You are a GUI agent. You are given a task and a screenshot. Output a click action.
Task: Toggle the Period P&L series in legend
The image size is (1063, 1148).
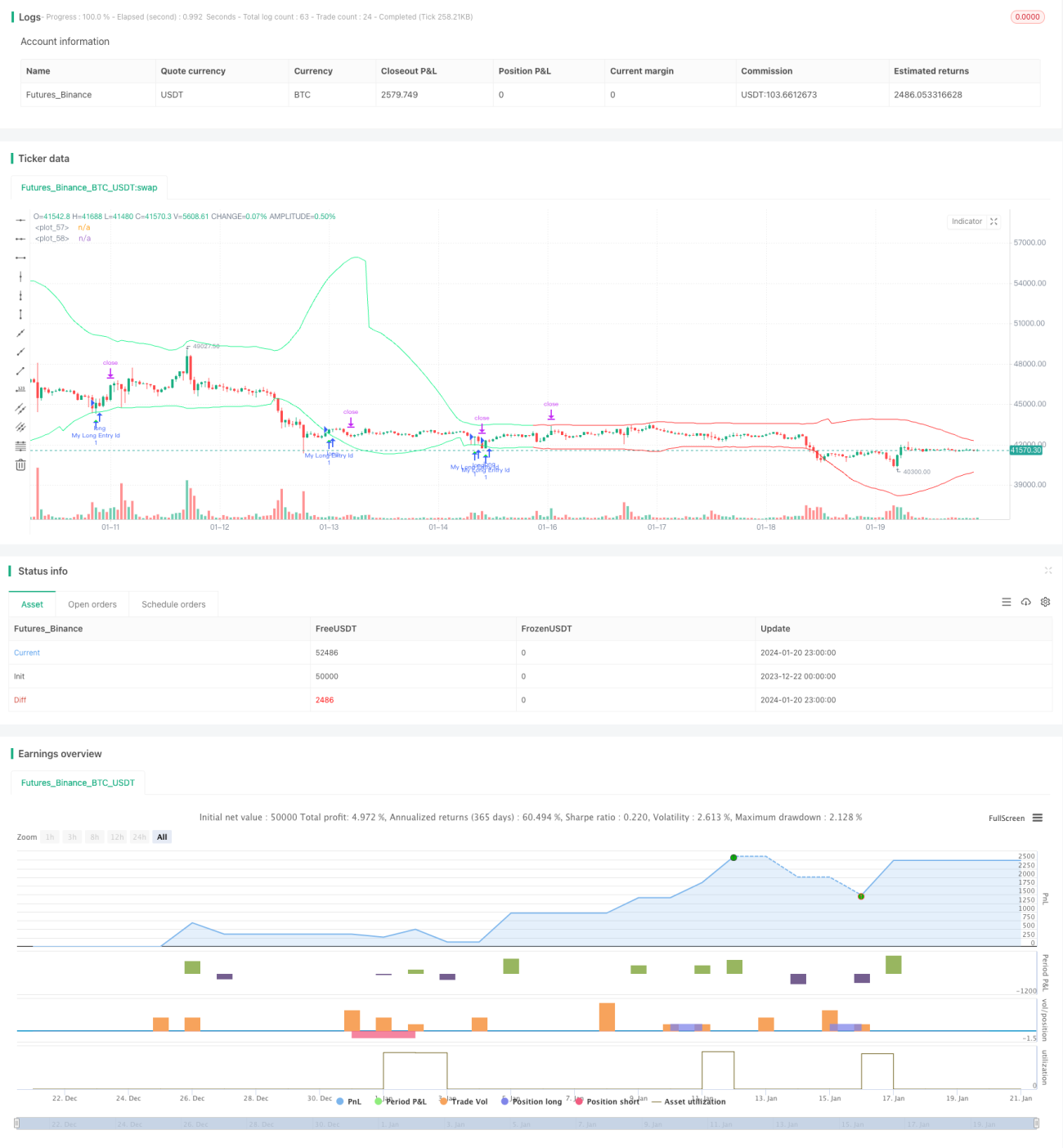pos(401,1101)
